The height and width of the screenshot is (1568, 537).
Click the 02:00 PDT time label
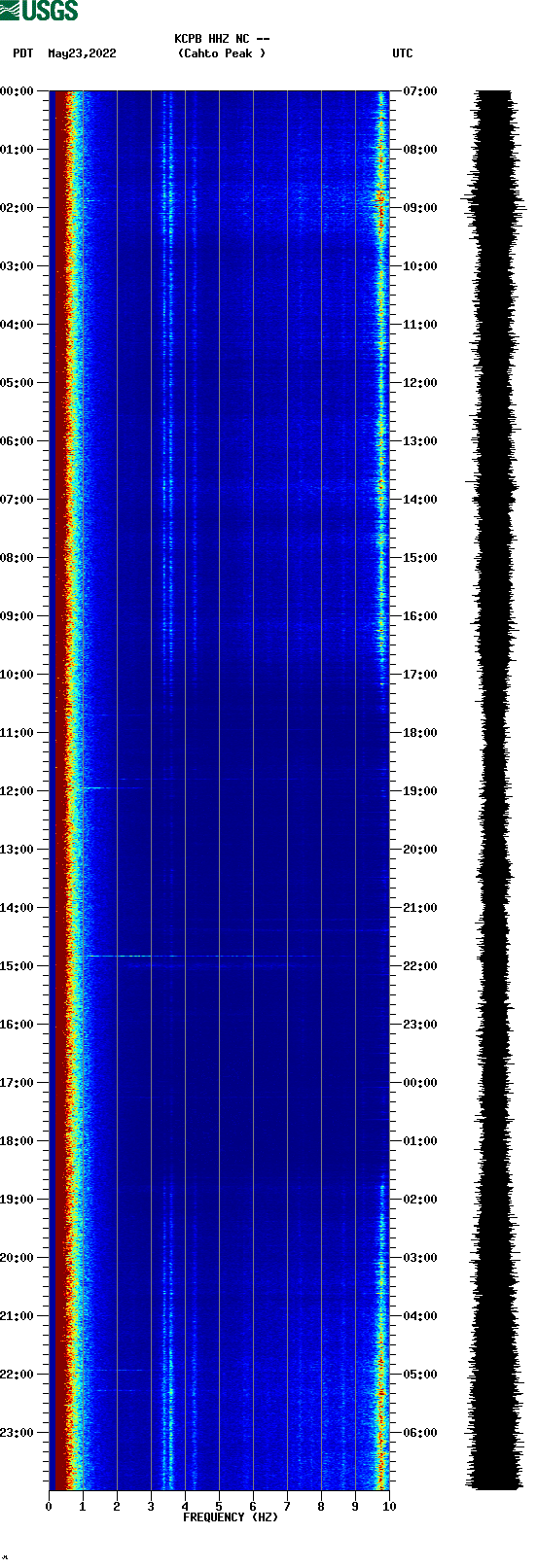pos(18,208)
